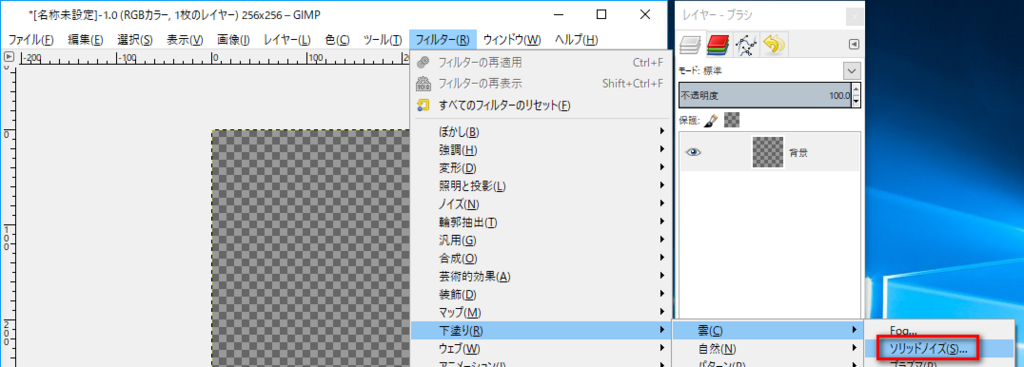Open the レイヤー(L) menu
Image resolution: width=1024 pixels, height=367 pixels.
(287, 40)
